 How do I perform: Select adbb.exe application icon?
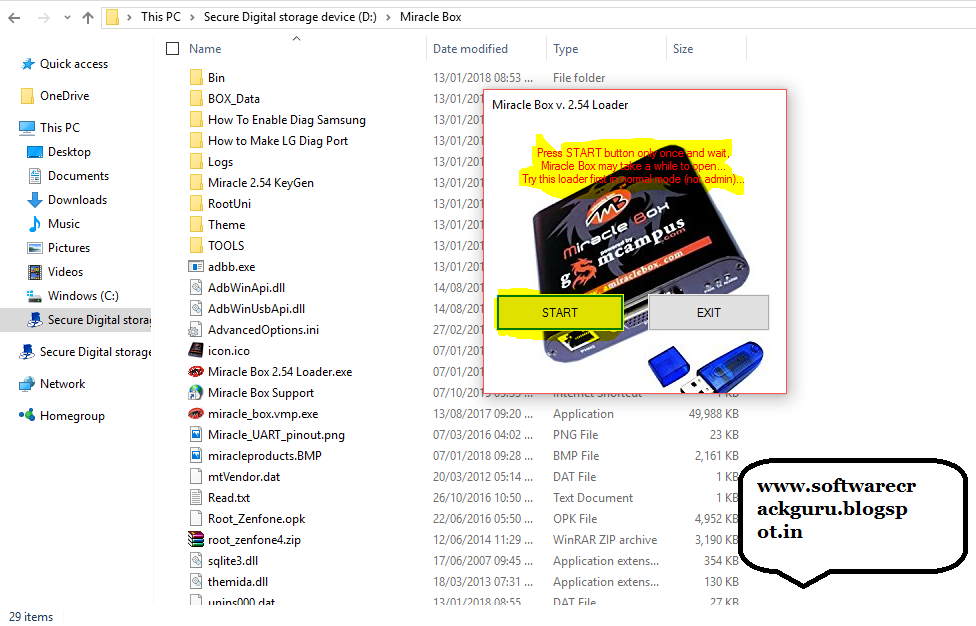coord(196,266)
